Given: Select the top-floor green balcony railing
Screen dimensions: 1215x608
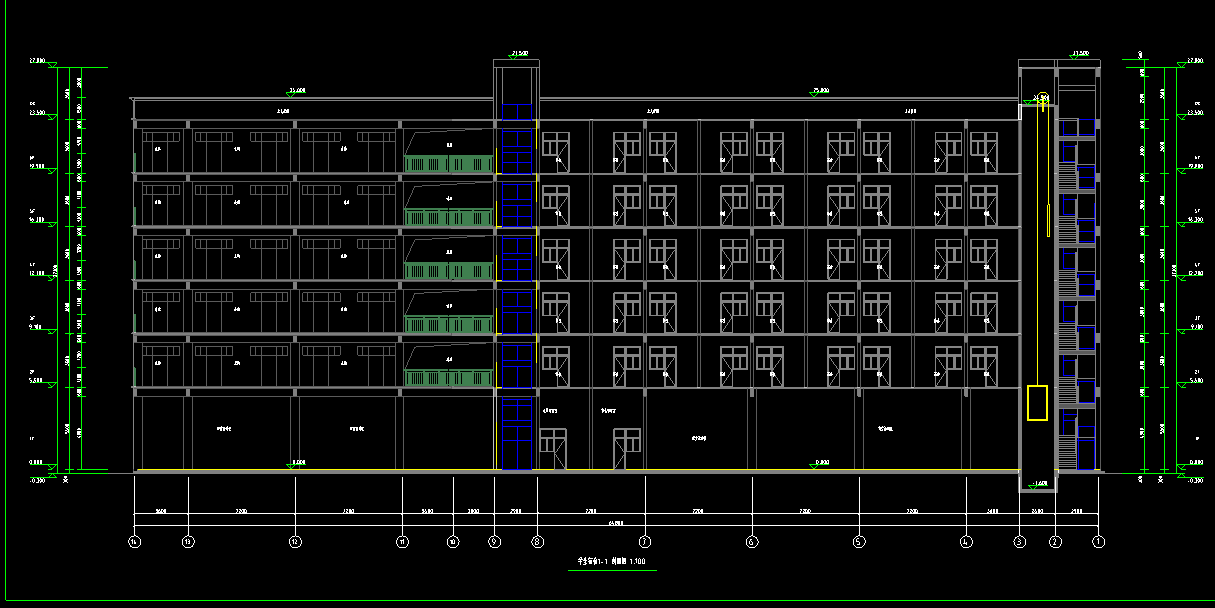Looking at the screenshot, I should tap(449, 164).
